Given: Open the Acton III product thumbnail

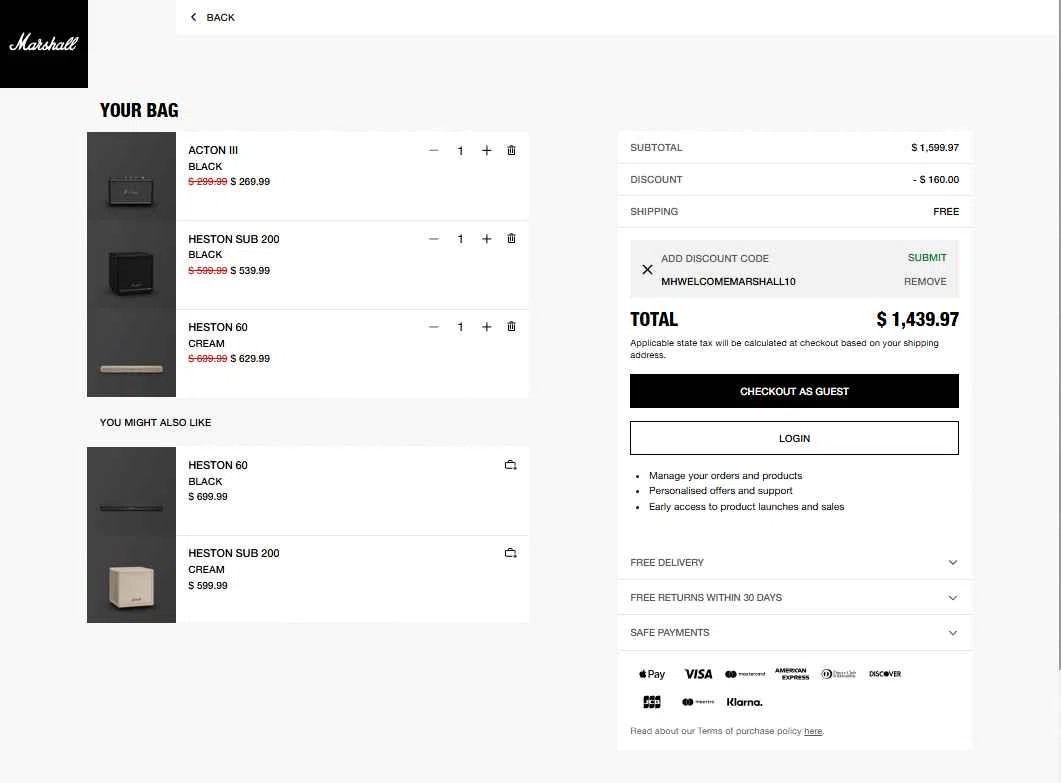Looking at the screenshot, I should tap(131, 176).
